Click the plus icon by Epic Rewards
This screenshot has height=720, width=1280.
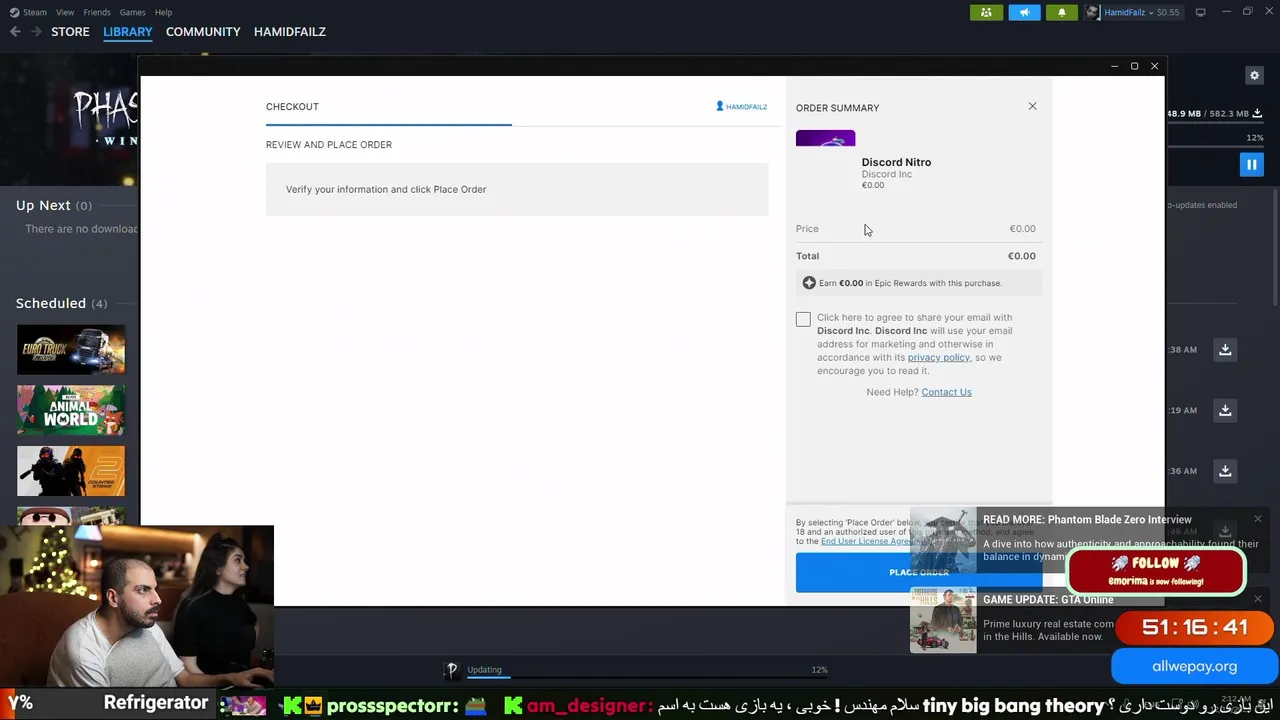(809, 283)
